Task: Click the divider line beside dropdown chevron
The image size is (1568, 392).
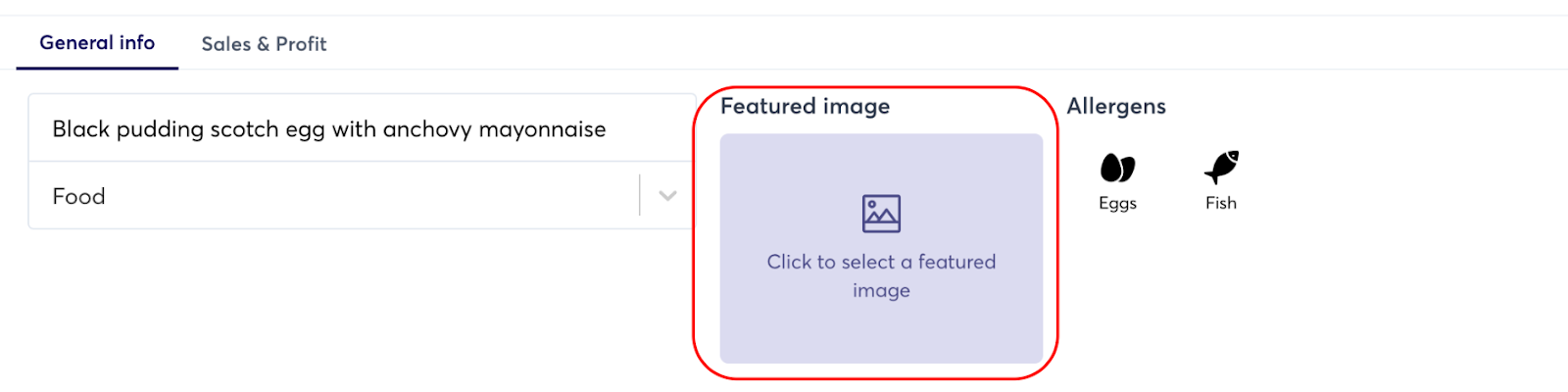Action: [640, 196]
